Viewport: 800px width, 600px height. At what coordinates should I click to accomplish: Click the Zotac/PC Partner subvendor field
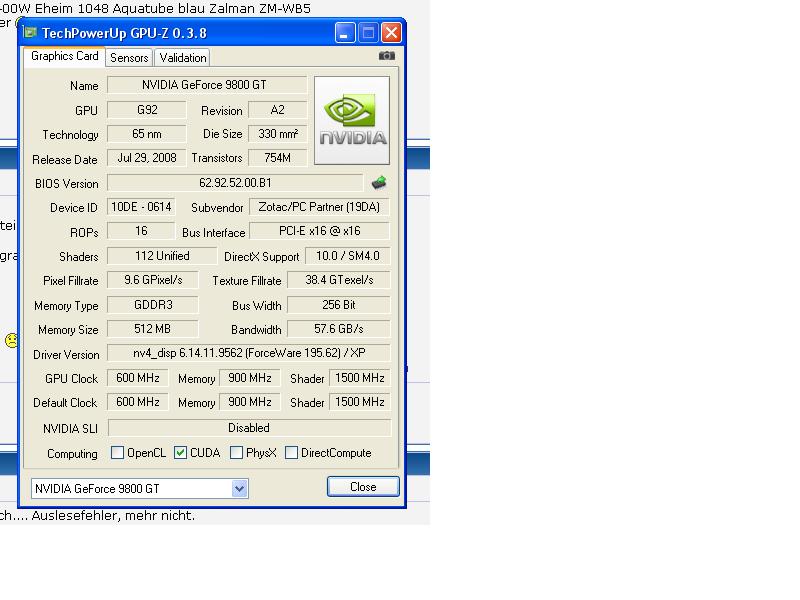pyautogui.click(x=319, y=207)
